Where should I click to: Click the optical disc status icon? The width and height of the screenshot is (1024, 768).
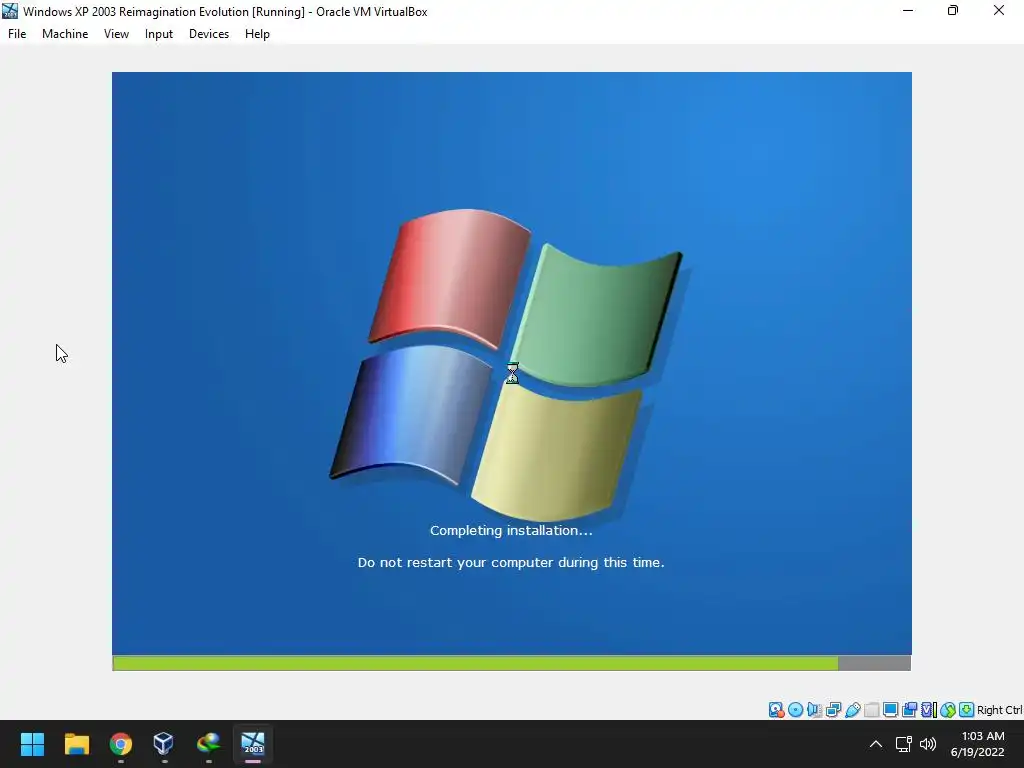tap(795, 710)
